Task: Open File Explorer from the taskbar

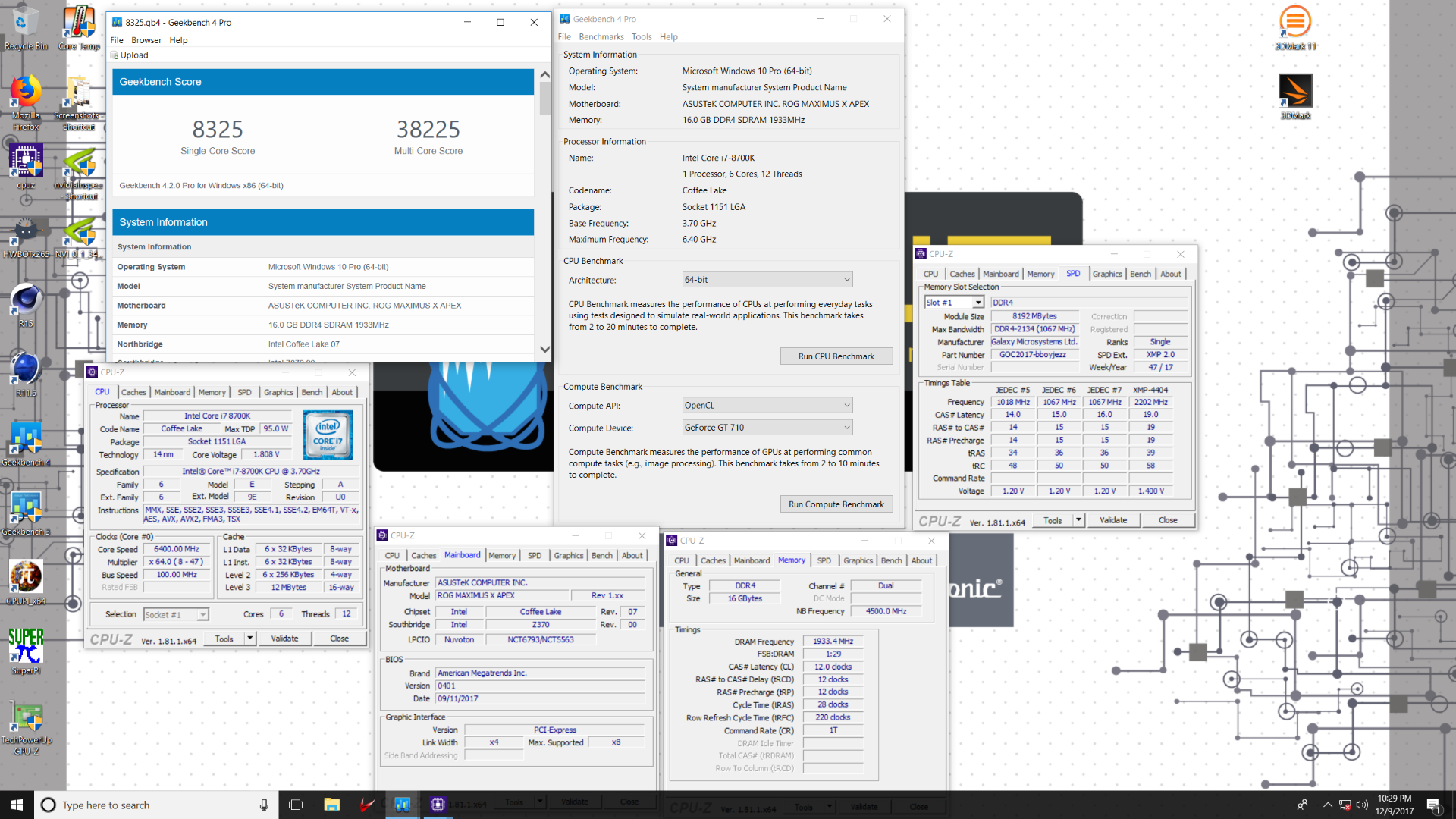Action: (331, 805)
